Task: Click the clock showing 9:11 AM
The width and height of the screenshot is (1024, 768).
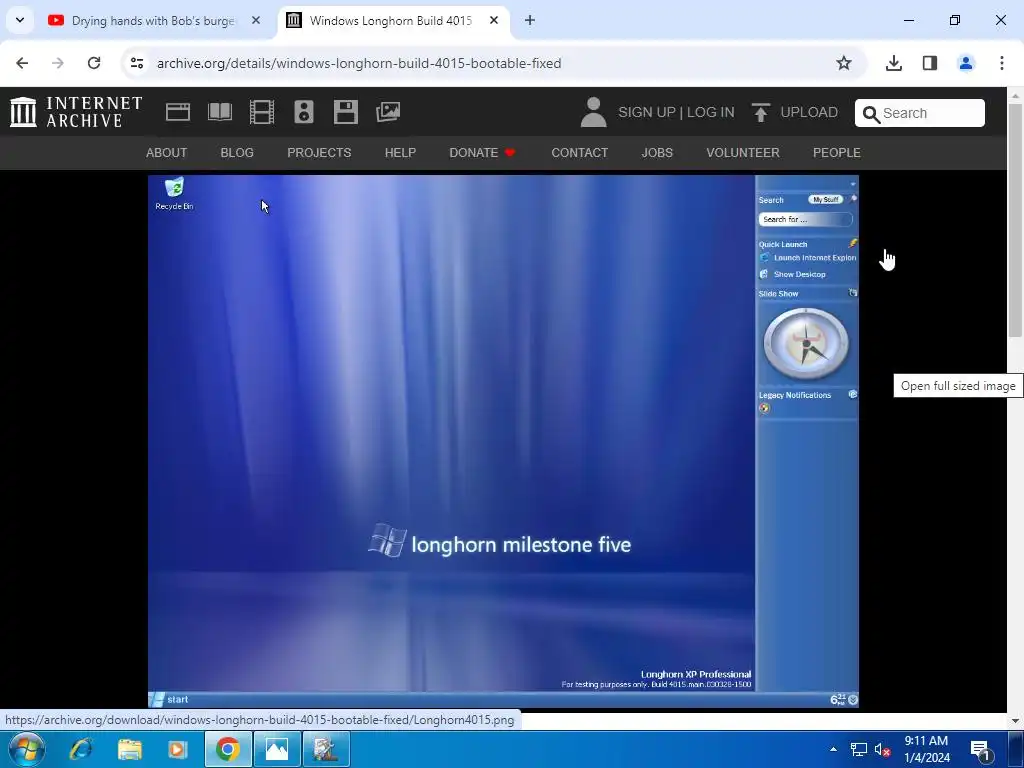Action: (927, 749)
